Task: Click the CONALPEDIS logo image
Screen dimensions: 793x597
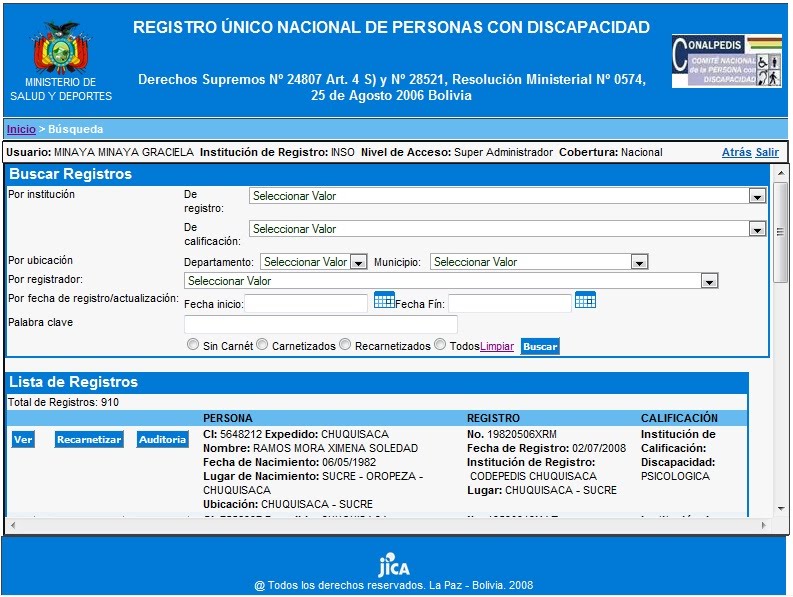Action: click(x=726, y=61)
